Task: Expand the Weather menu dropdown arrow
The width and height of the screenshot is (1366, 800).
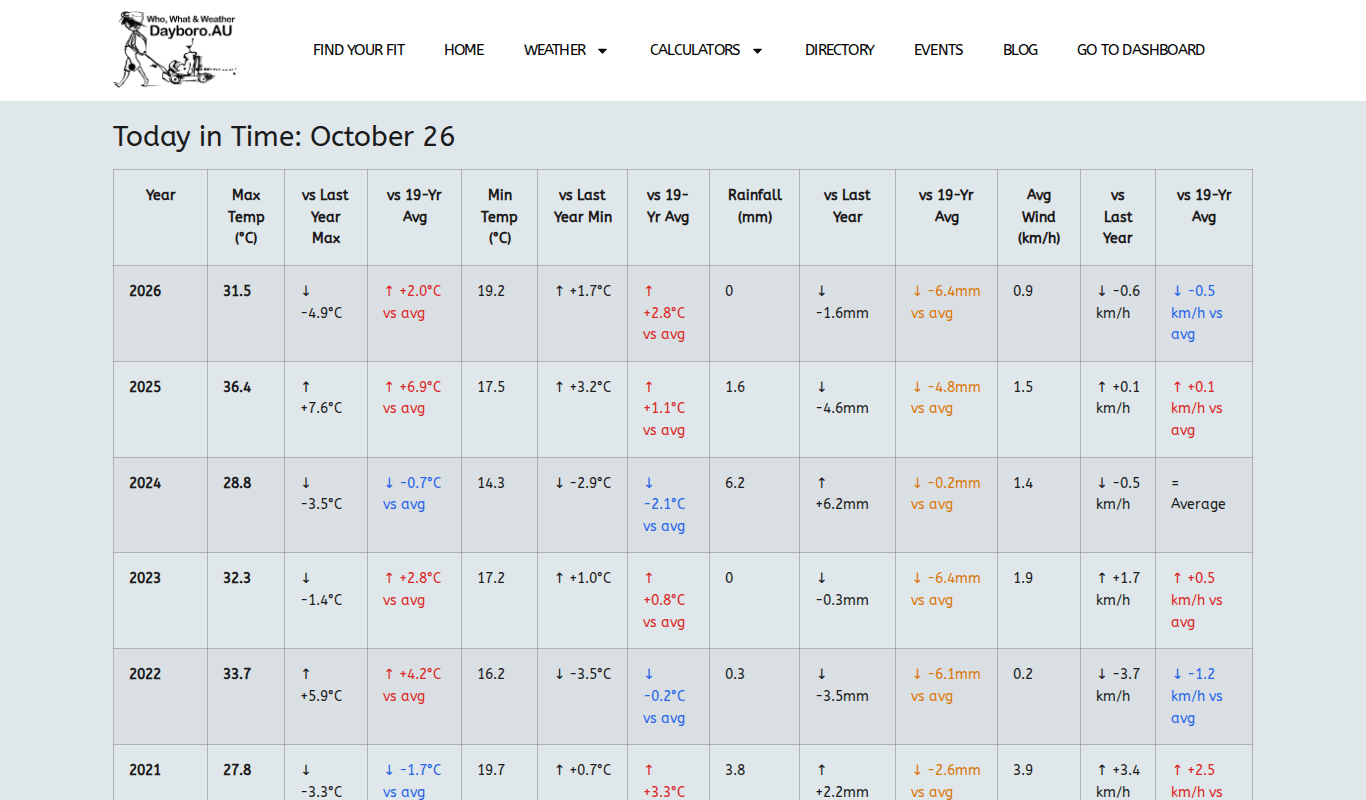Action: [602, 51]
